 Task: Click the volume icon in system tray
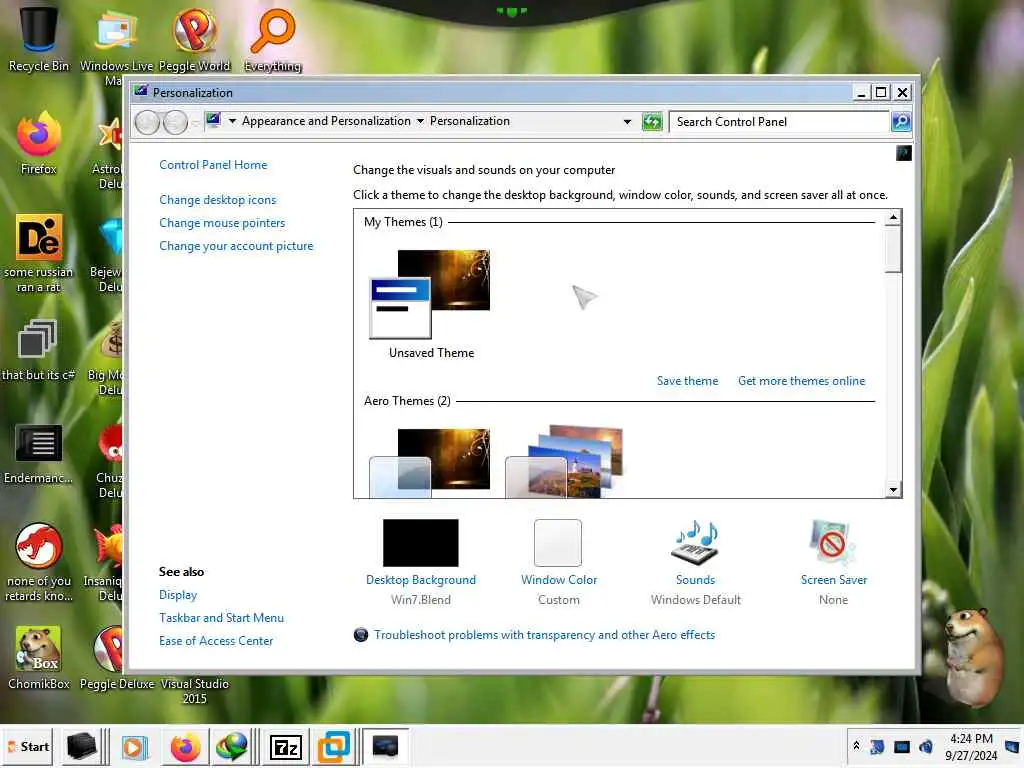pos(925,746)
